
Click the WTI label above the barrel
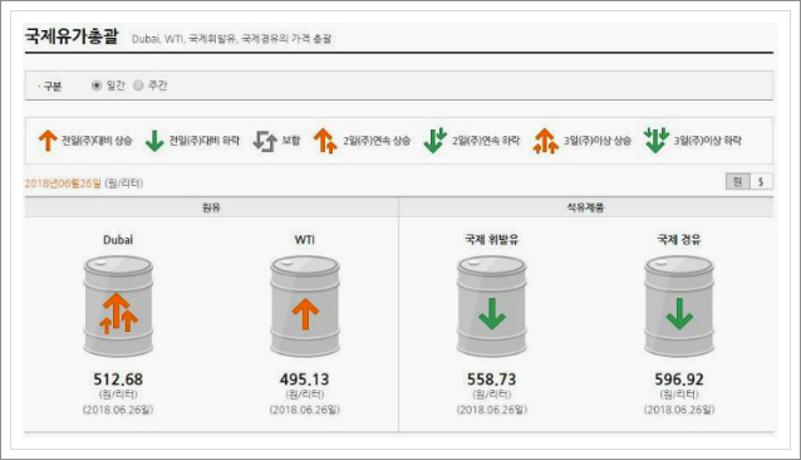(305, 240)
